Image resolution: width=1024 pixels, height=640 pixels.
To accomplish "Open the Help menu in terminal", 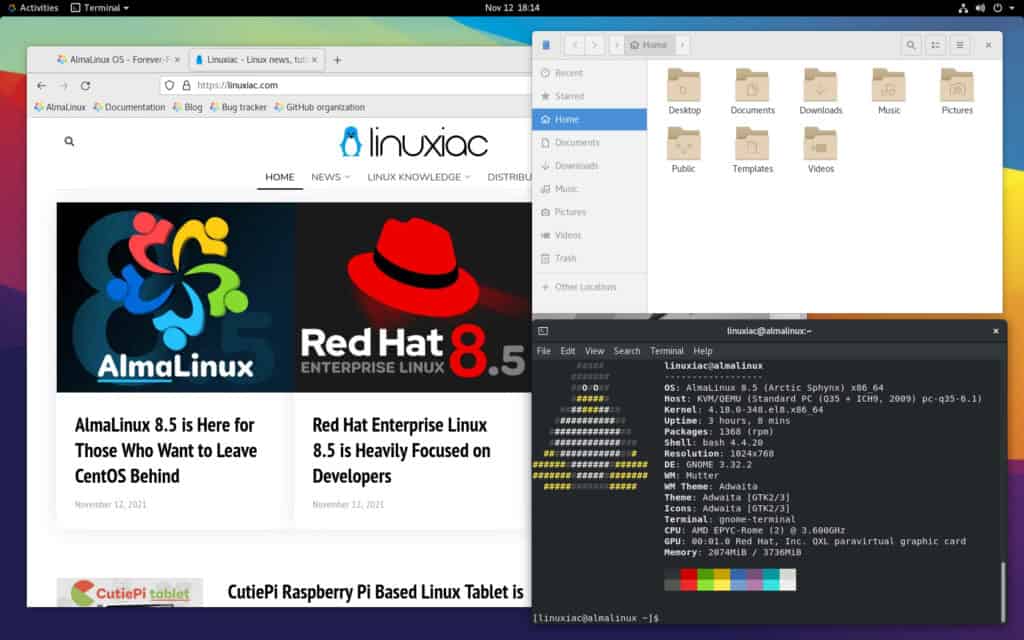I will tap(703, 351).
